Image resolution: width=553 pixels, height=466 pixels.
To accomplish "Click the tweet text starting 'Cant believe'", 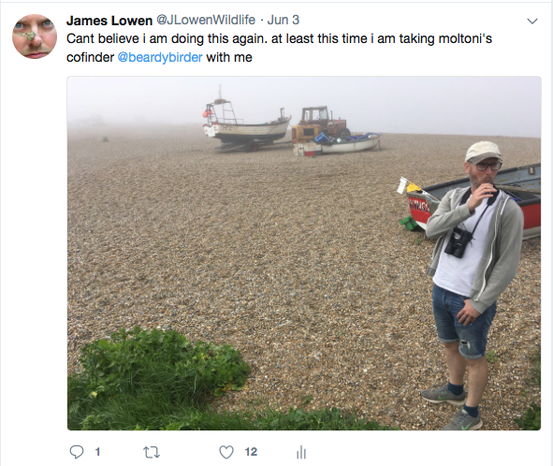I will coord(279,48).
